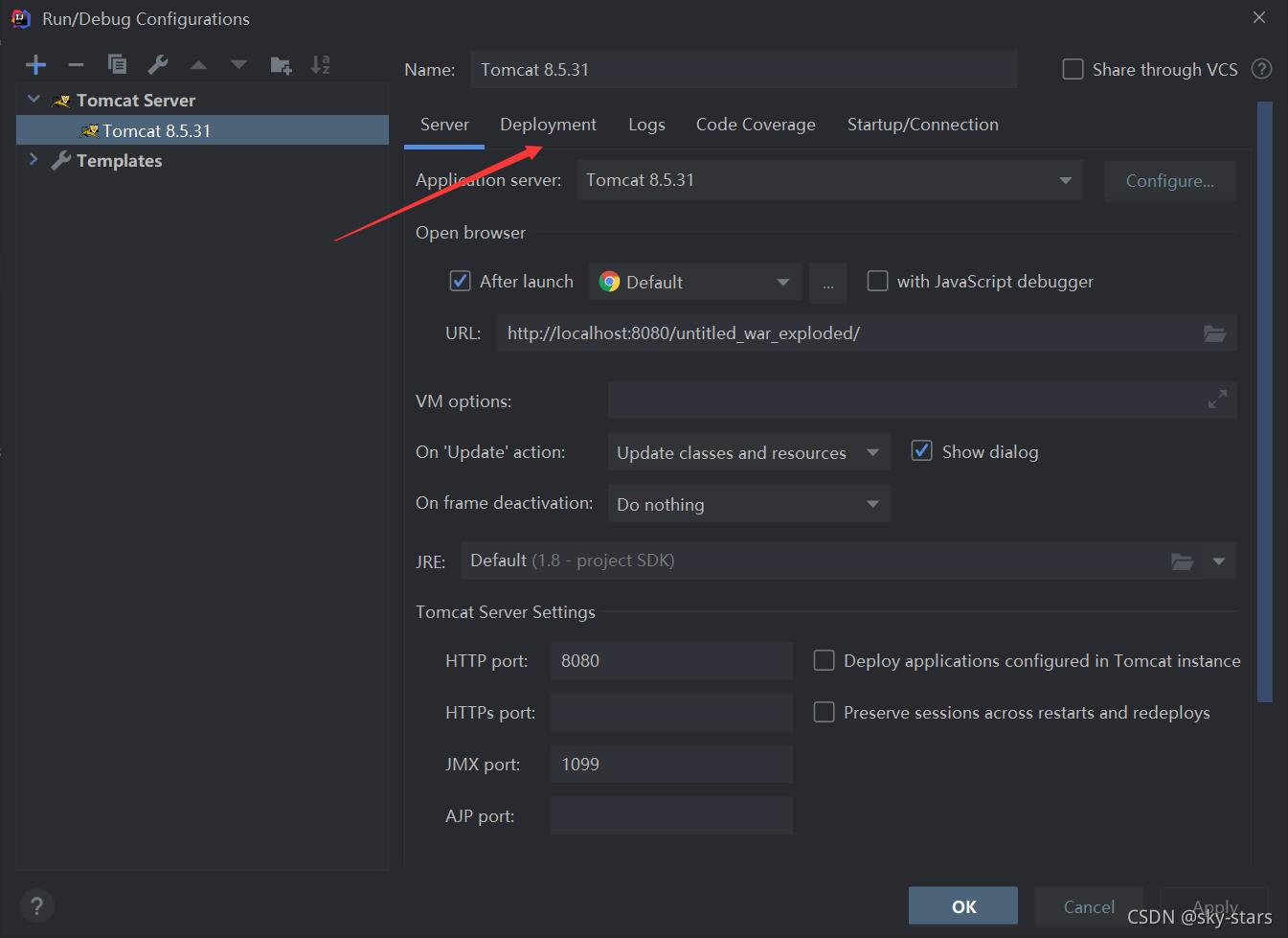The width and height of the screenshot is (1288, 938).
Task: Click the HTTP port field showing 8080
Action: tap(671, 661)
